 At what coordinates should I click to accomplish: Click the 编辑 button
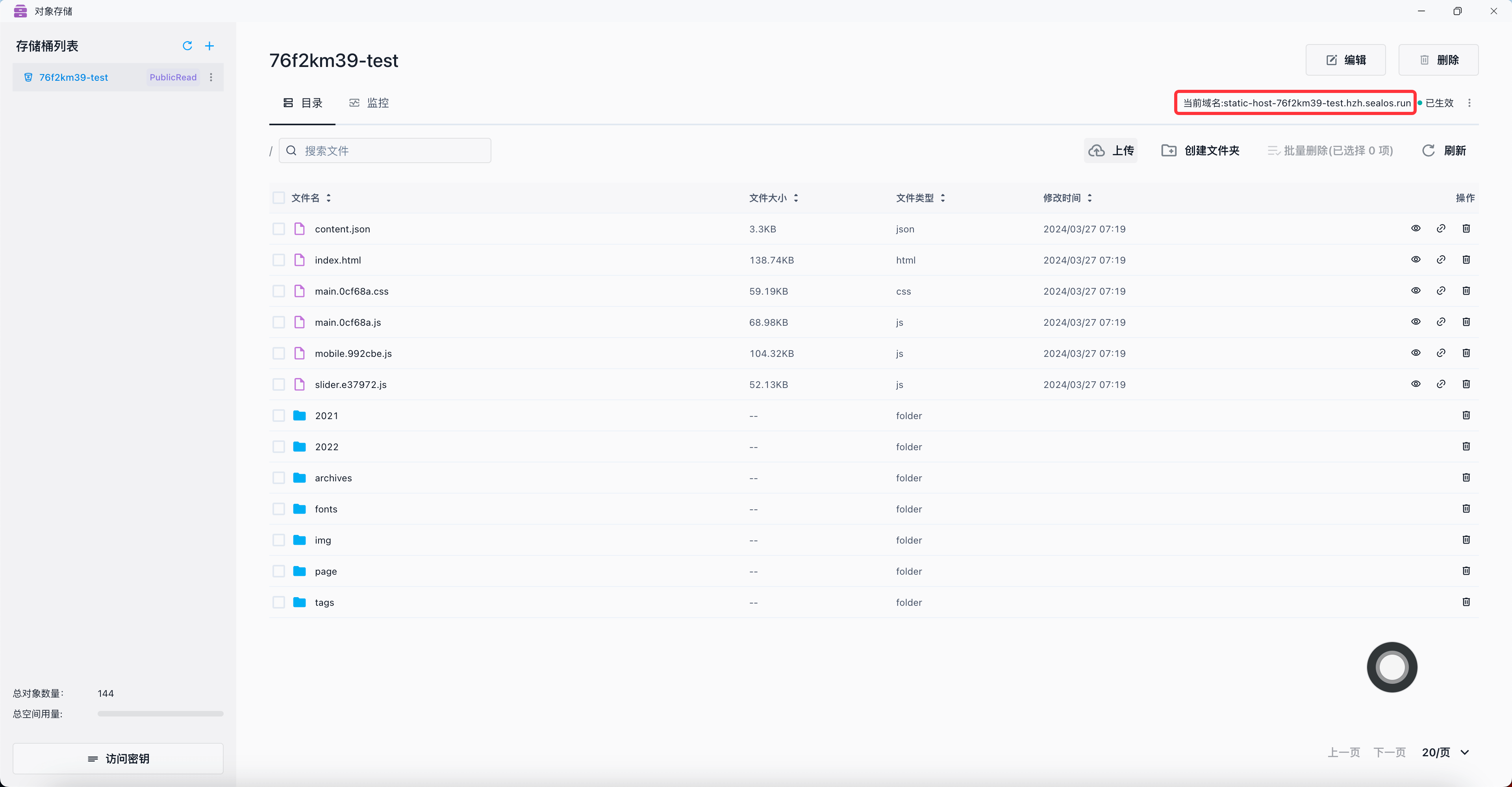pos(1345,60)
